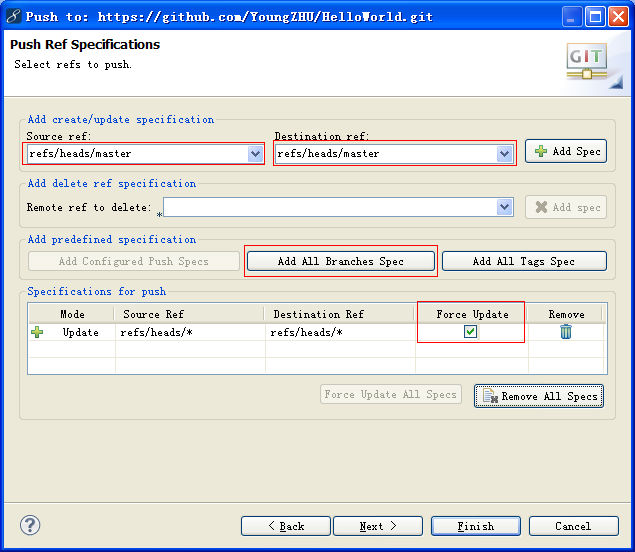Close the Push dialog window
The image size is (635, 552).
coord(618,17)
